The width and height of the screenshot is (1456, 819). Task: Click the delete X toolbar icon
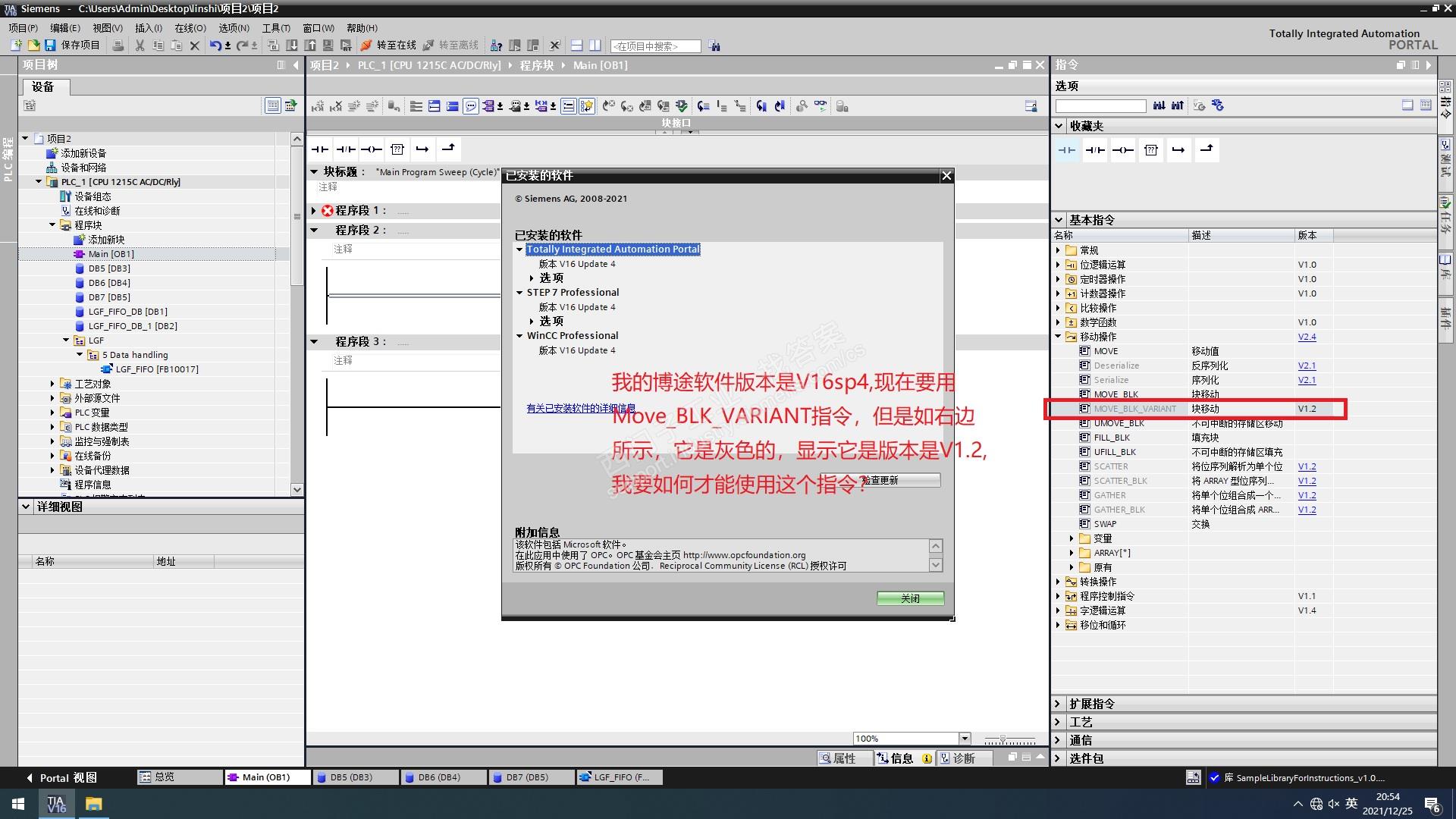pos(195,45)
